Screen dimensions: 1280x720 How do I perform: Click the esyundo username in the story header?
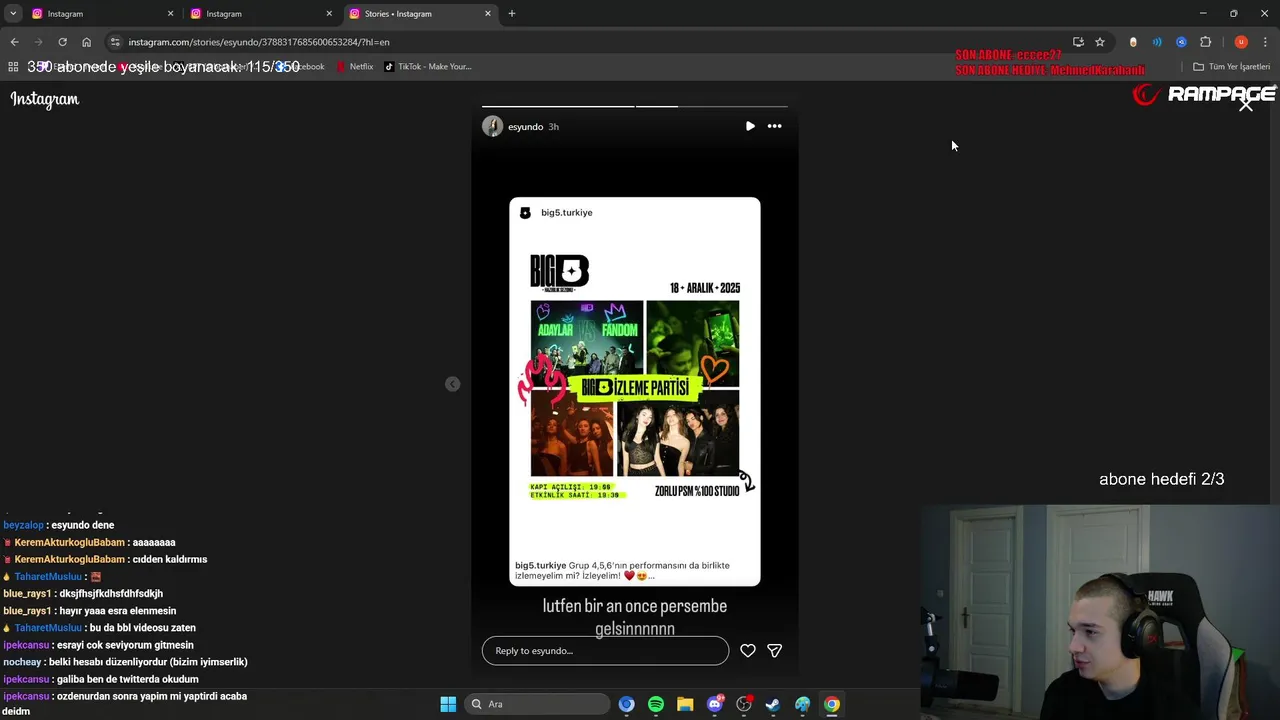click(x=525, y=127)
